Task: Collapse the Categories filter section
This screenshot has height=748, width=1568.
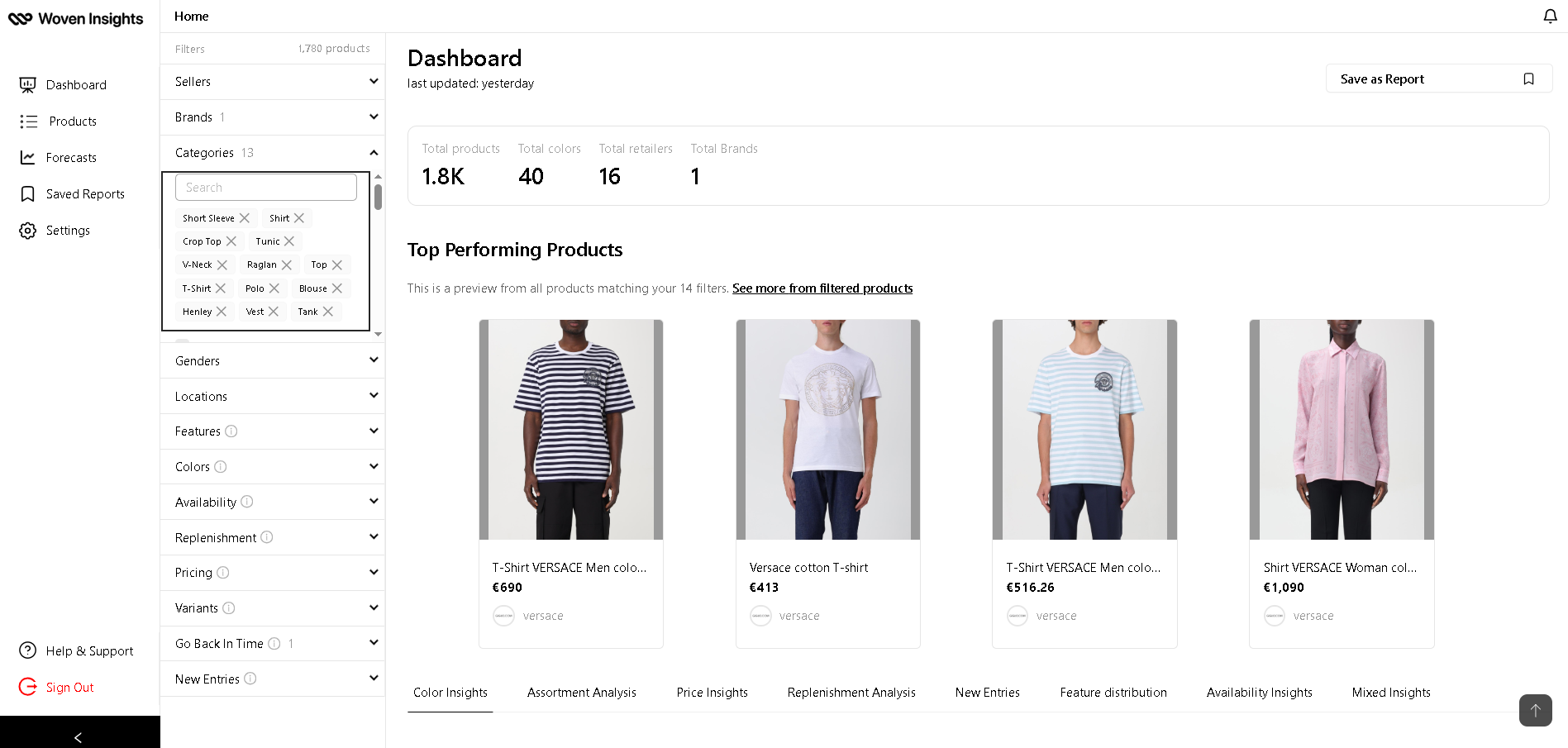Action: coord(374,153)
